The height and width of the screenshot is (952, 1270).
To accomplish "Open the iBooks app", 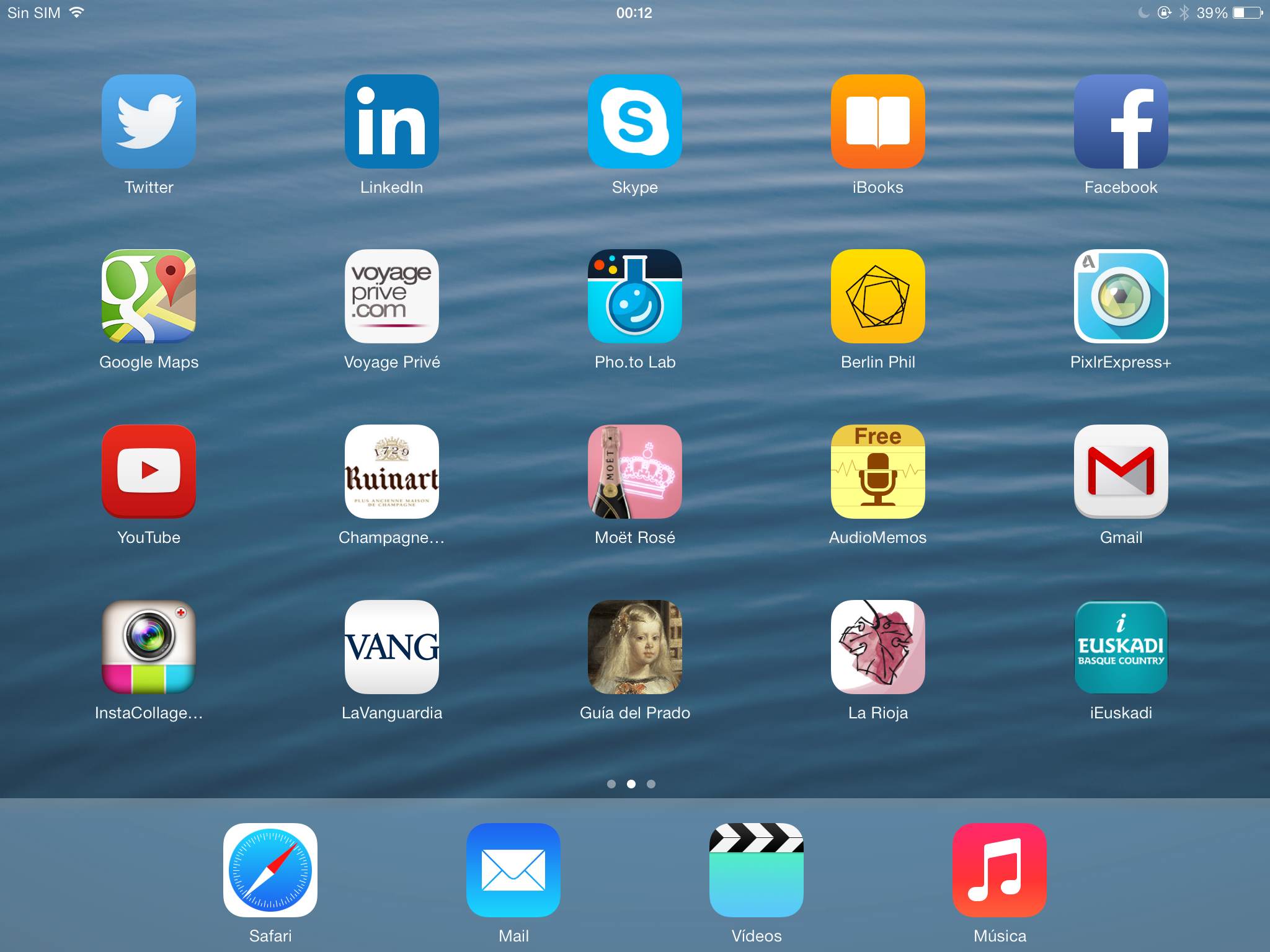I will point(878,121).
